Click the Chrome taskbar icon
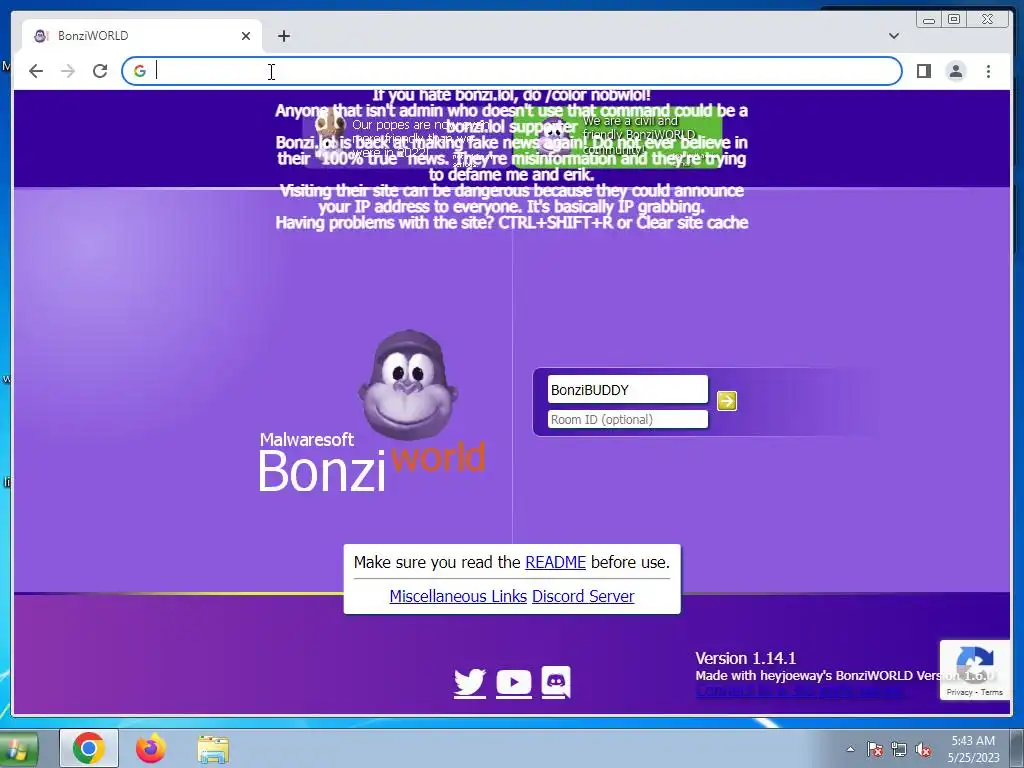 point(89,748)
